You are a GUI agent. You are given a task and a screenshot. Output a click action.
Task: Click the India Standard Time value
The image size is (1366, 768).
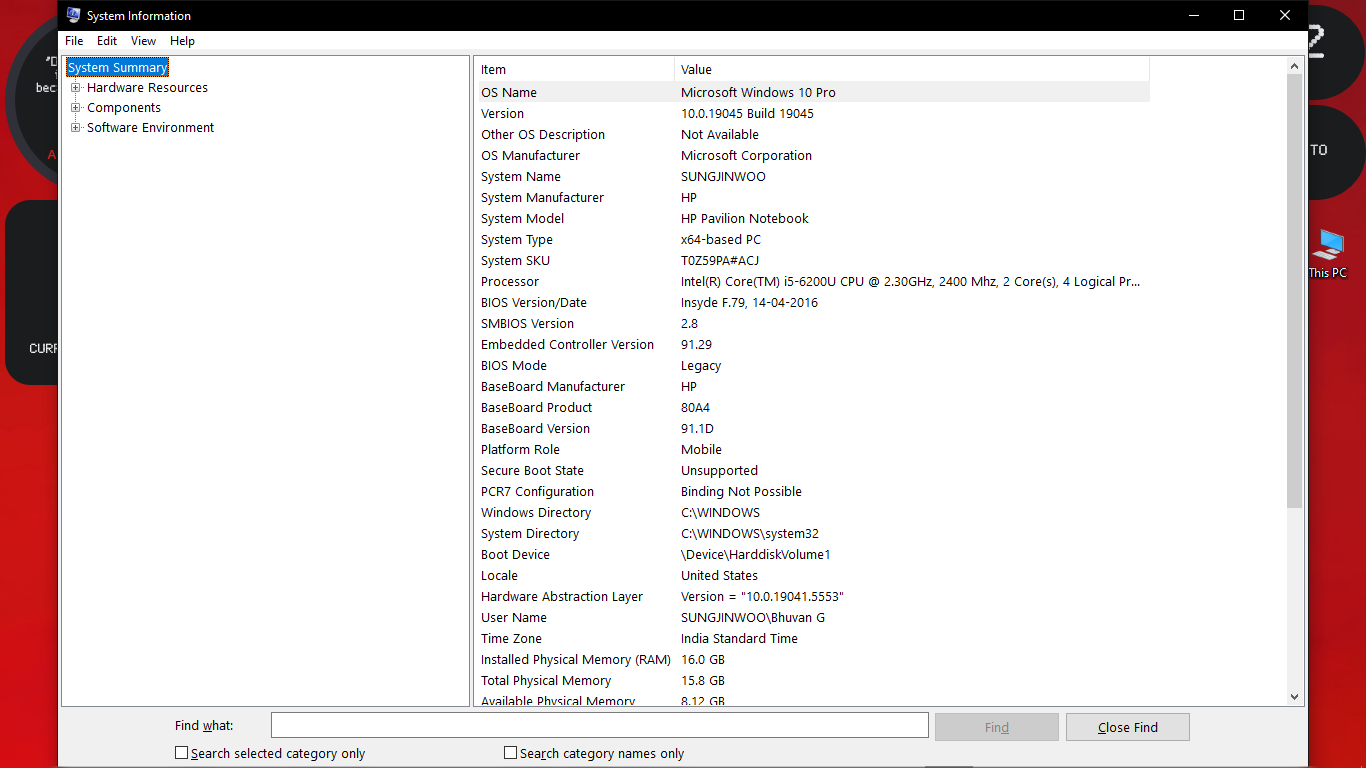[x=739, y=638]
